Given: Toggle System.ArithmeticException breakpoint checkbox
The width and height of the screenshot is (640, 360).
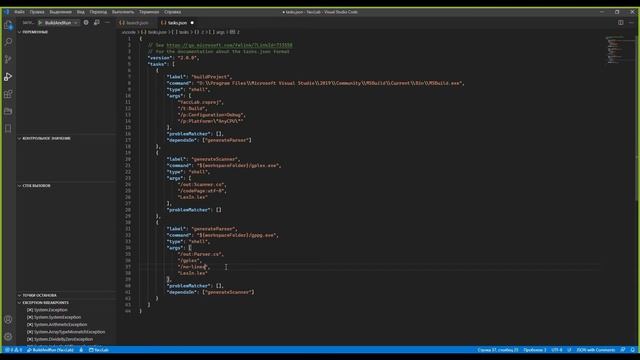Looking at the screenshot, I should [x=30, y=324].
